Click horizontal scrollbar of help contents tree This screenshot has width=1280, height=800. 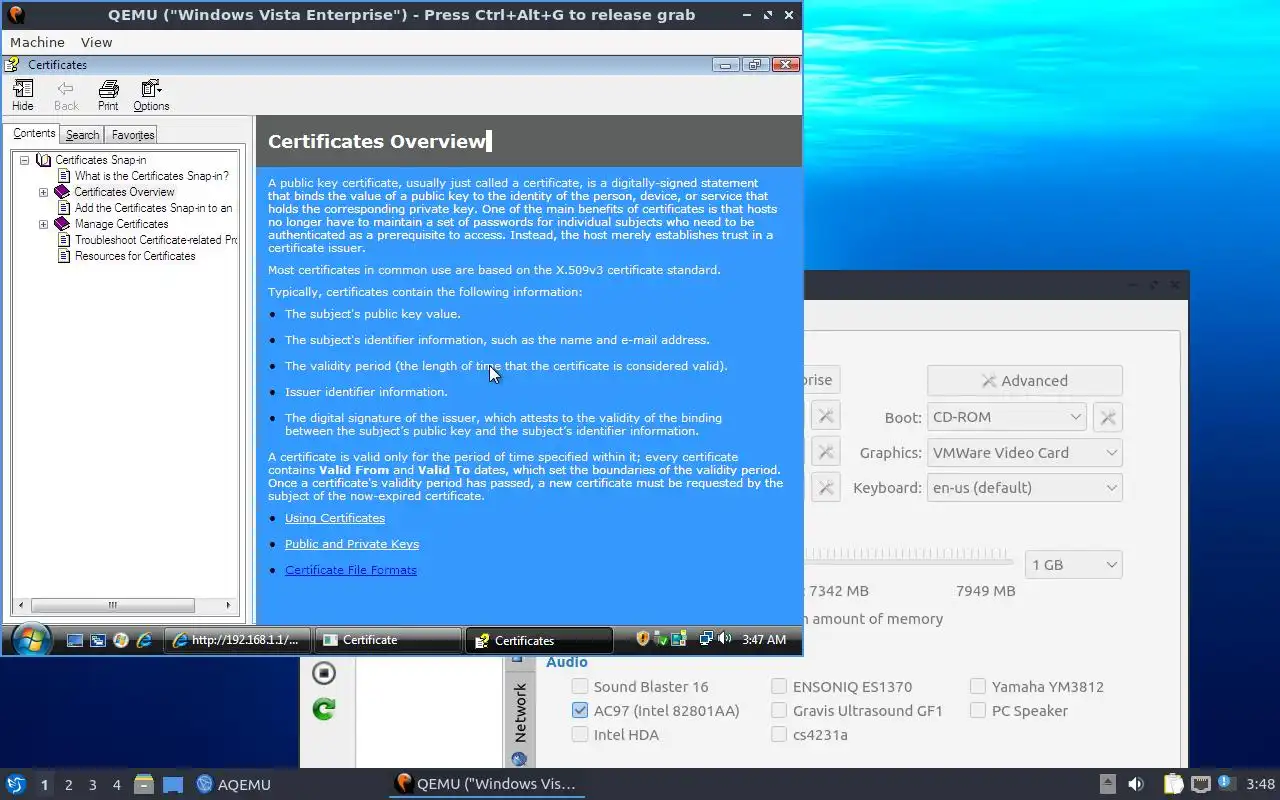113,605
